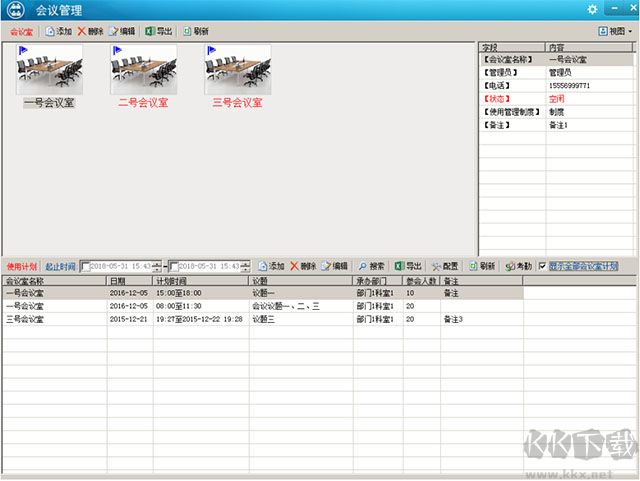
Task: Select the 【会议室名称】 detail row
Action: point(557,60)
